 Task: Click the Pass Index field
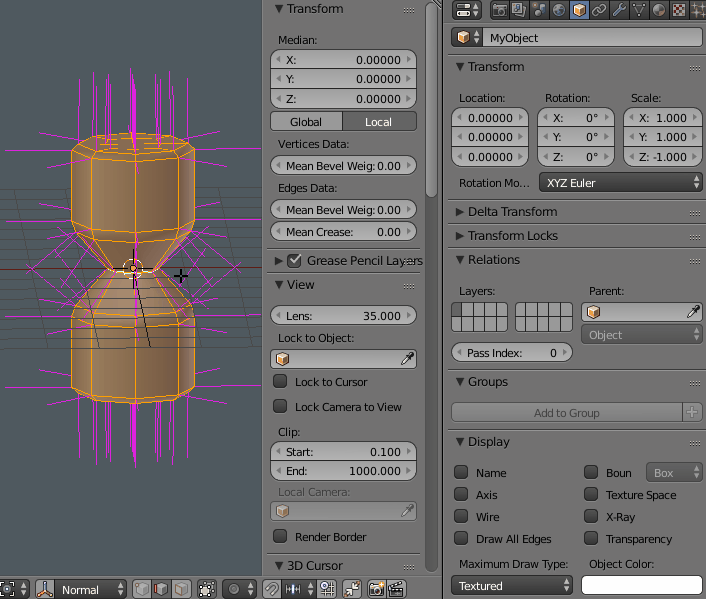coord(512,352)
